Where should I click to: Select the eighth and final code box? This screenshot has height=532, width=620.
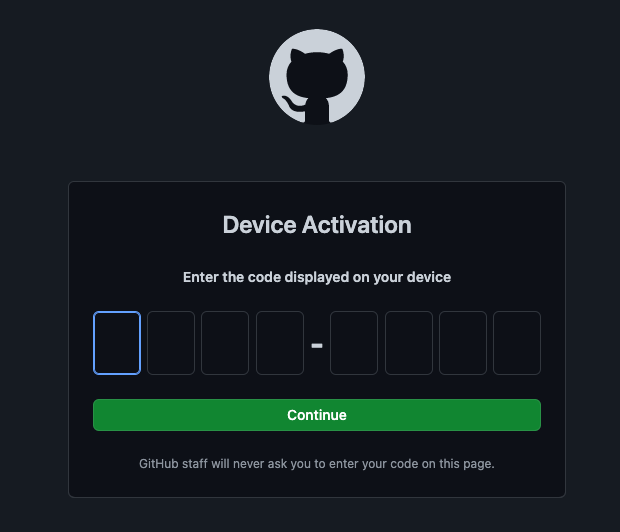[517, 343]
